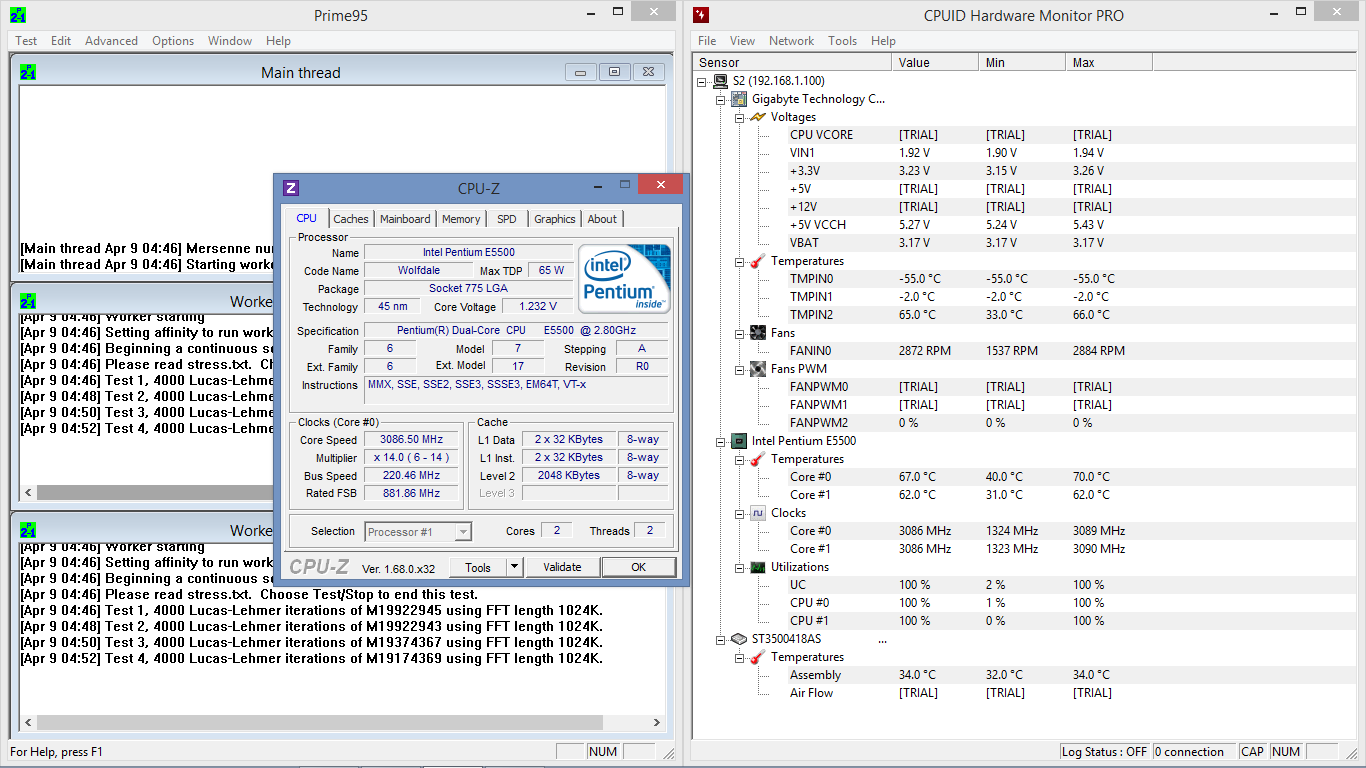Open the Hardware Monitor View menu
This screenshot has width=1366, height=768.
click(x=742, y=41)
